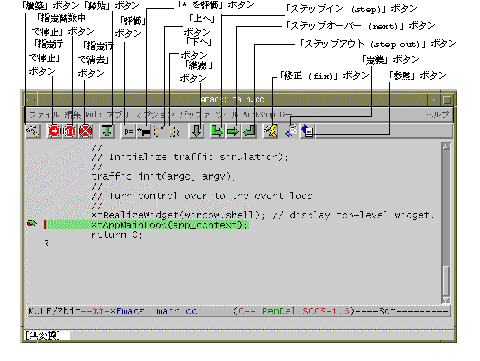Click the Stop-in-function red stop sign button
Image resolution: width=480 pixels, height=361 pixels.
pos(70,131)
